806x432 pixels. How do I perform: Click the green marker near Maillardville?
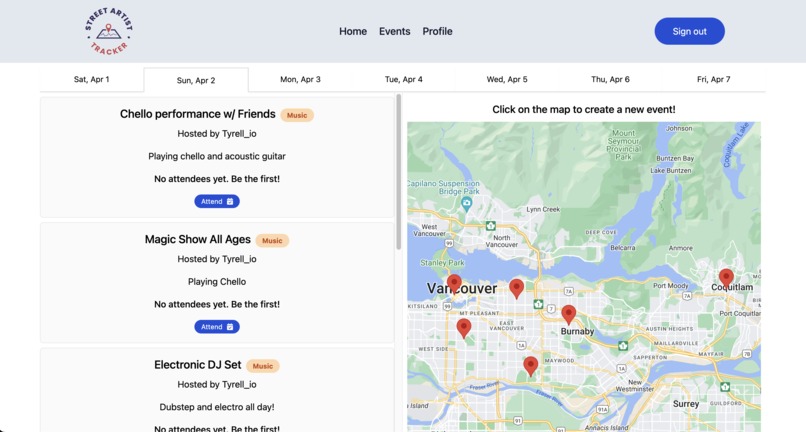(623, 345)
